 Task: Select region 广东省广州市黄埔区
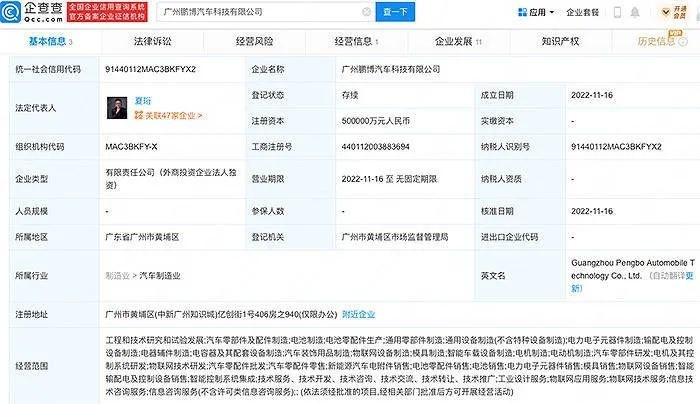click(142, 237)
